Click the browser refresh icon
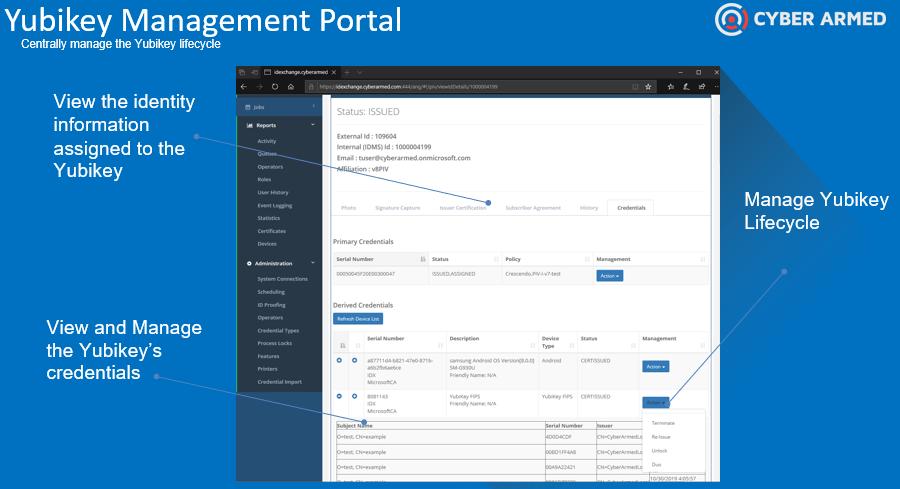The image size is (900, 489). tap(275, 87)
